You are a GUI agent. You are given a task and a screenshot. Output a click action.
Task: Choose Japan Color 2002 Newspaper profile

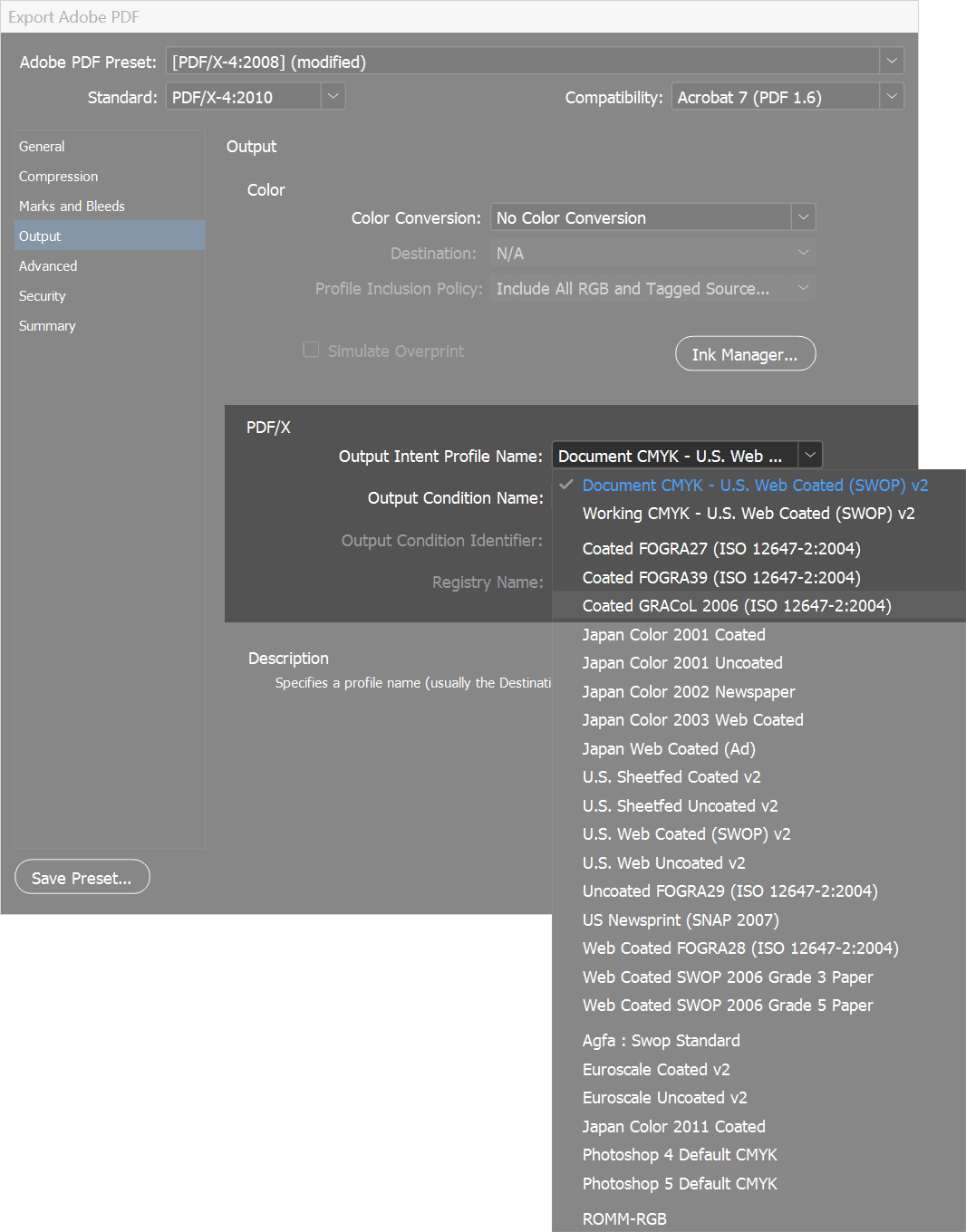pos(688,691)
